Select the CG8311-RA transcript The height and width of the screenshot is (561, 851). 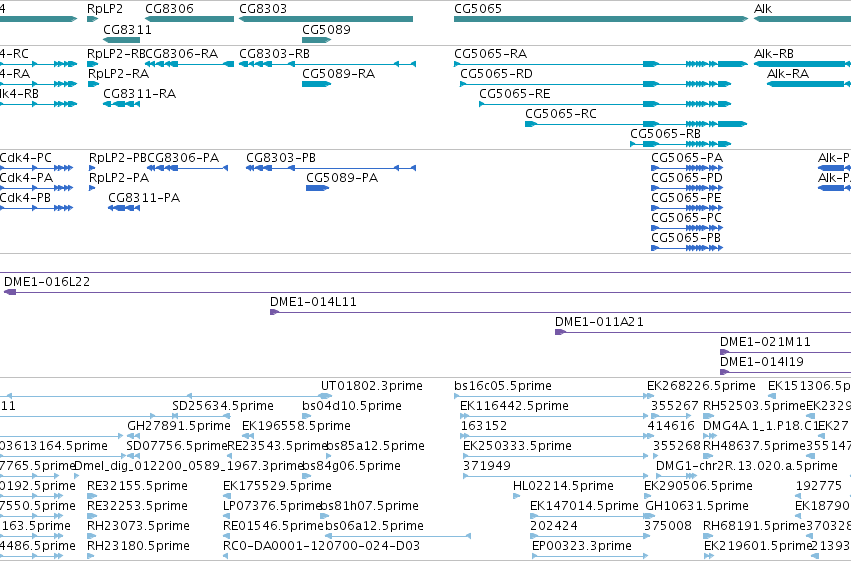point(121,104)
